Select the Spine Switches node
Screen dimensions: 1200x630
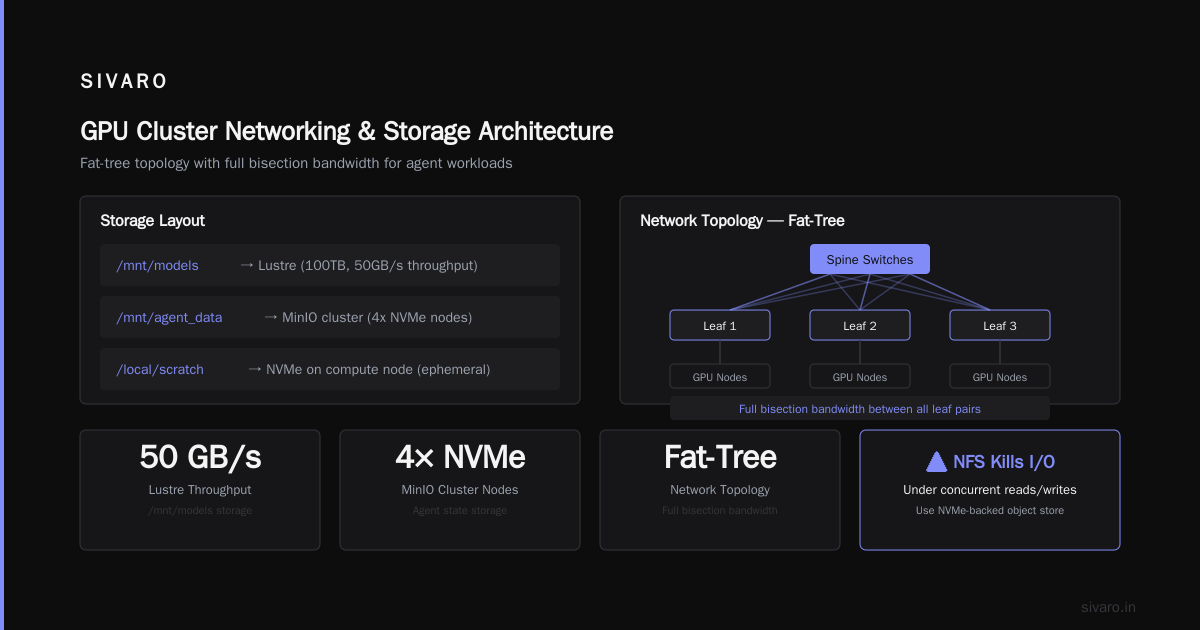coord(870,259)
